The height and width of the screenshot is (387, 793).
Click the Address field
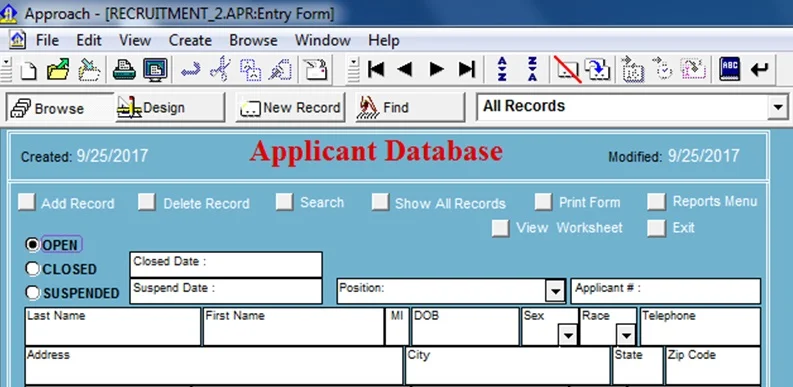[214, 366]
